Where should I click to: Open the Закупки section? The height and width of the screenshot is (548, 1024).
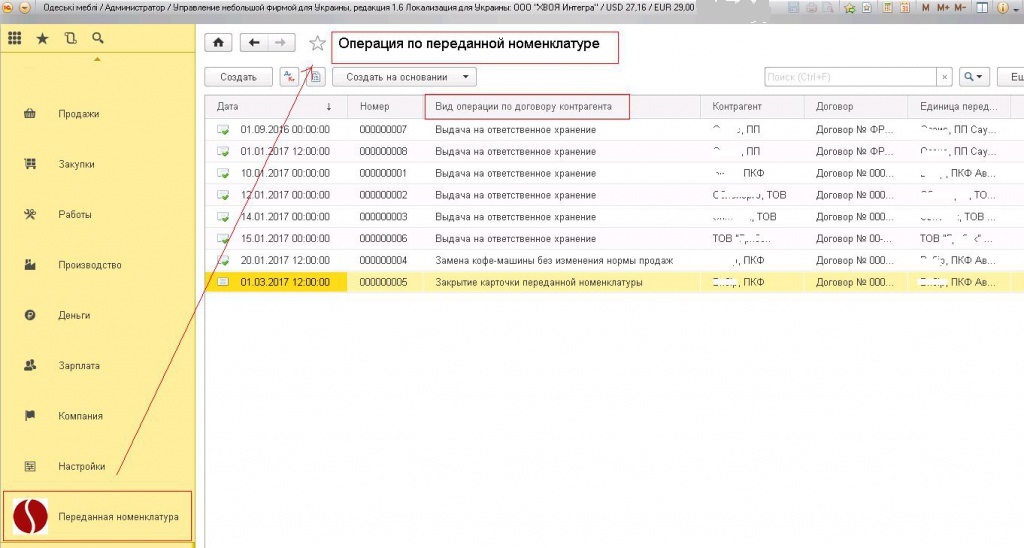tap(76, 164)
